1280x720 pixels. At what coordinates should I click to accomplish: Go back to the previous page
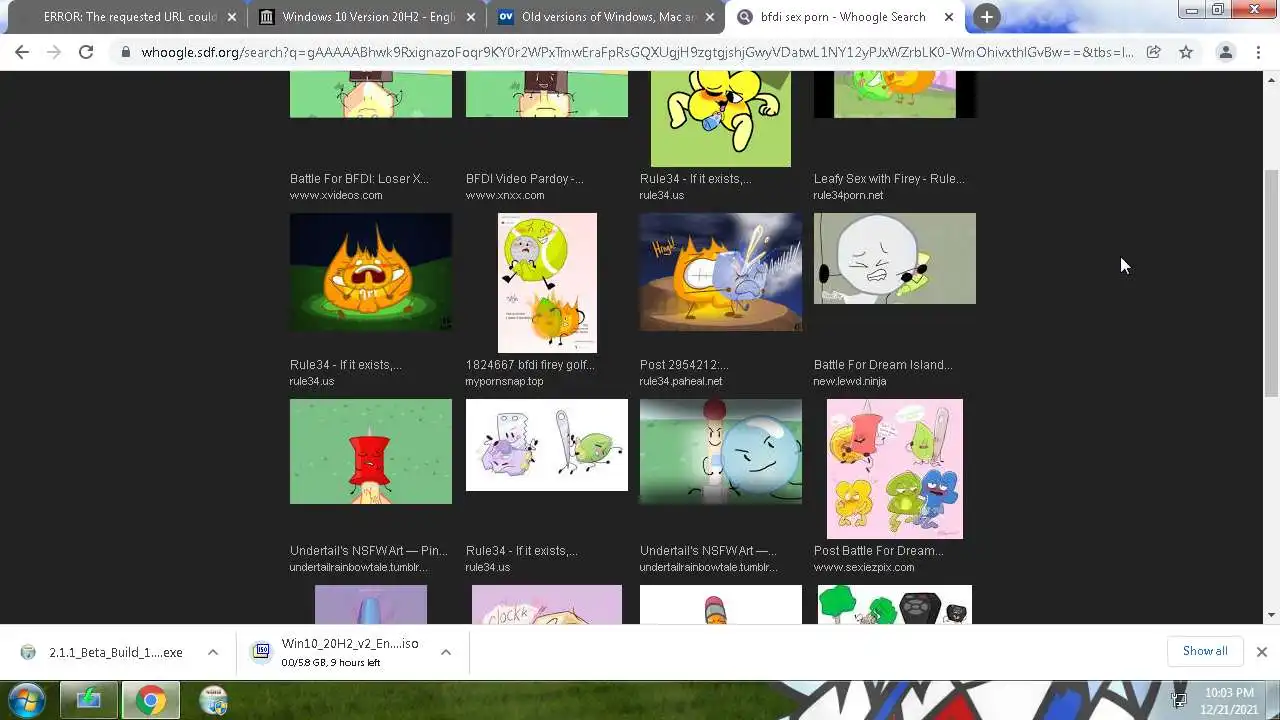point(22,52)
